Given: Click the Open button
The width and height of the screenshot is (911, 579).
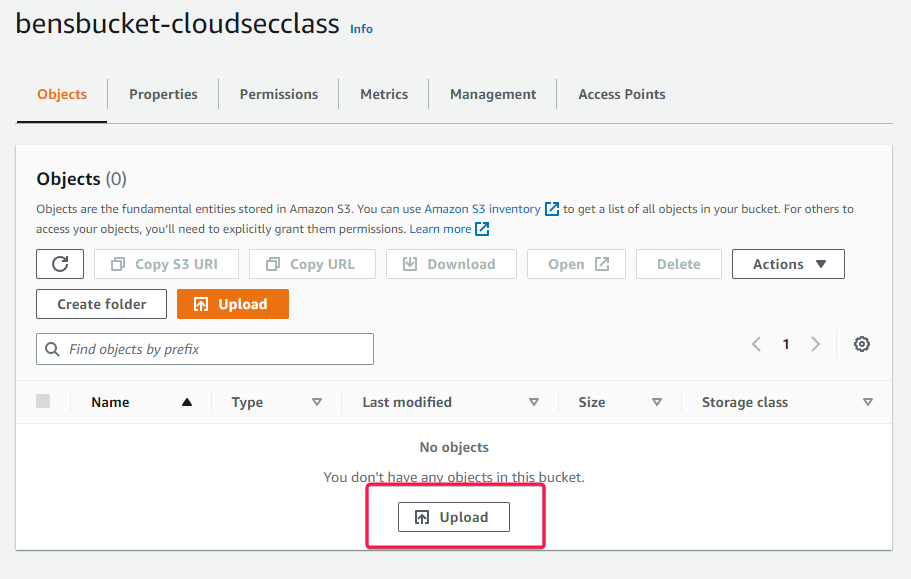Looking at the screenshot, I should (x=576, y=264).
